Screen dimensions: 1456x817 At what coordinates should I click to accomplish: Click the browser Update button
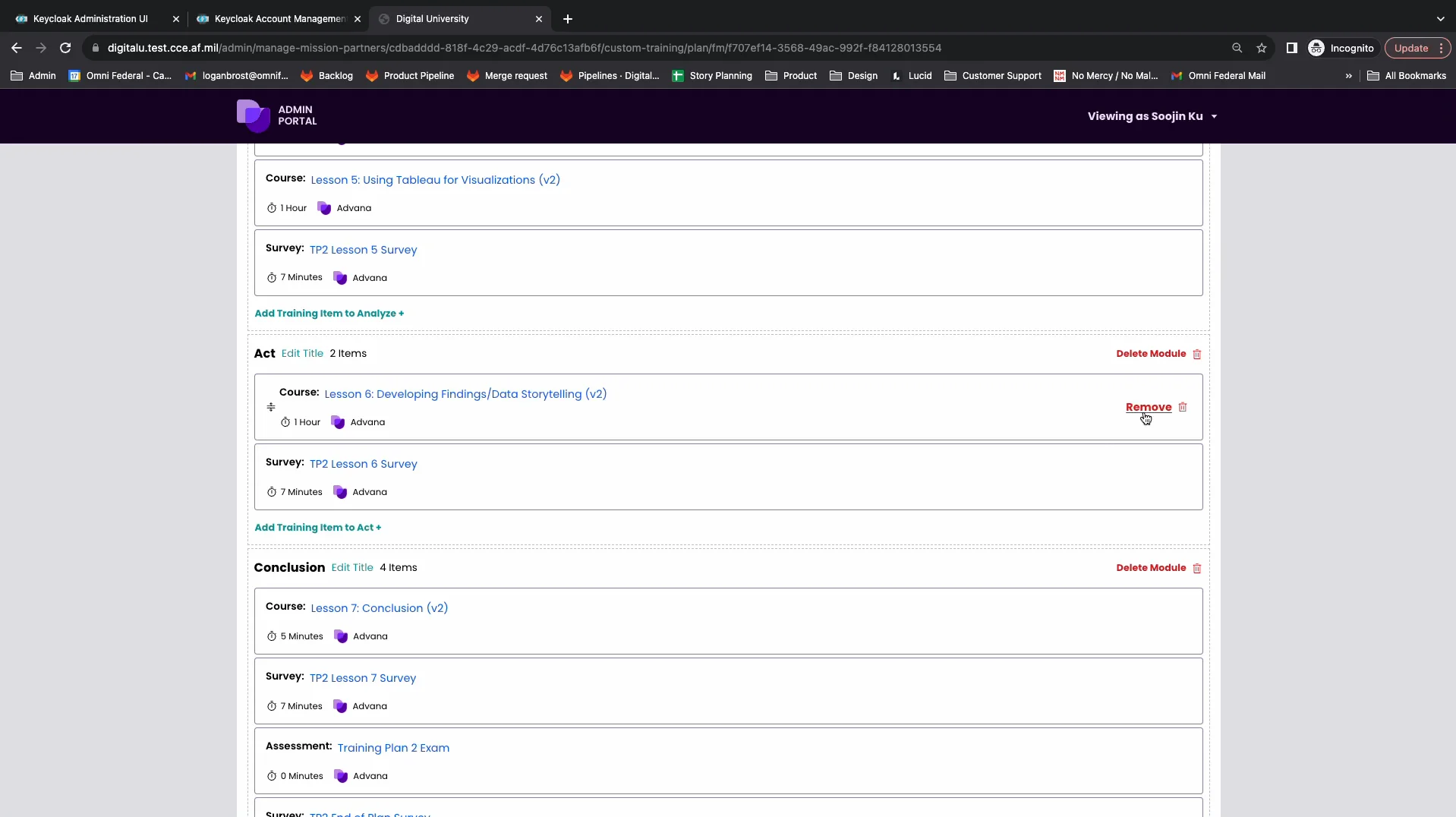(x=1417, y=48)
